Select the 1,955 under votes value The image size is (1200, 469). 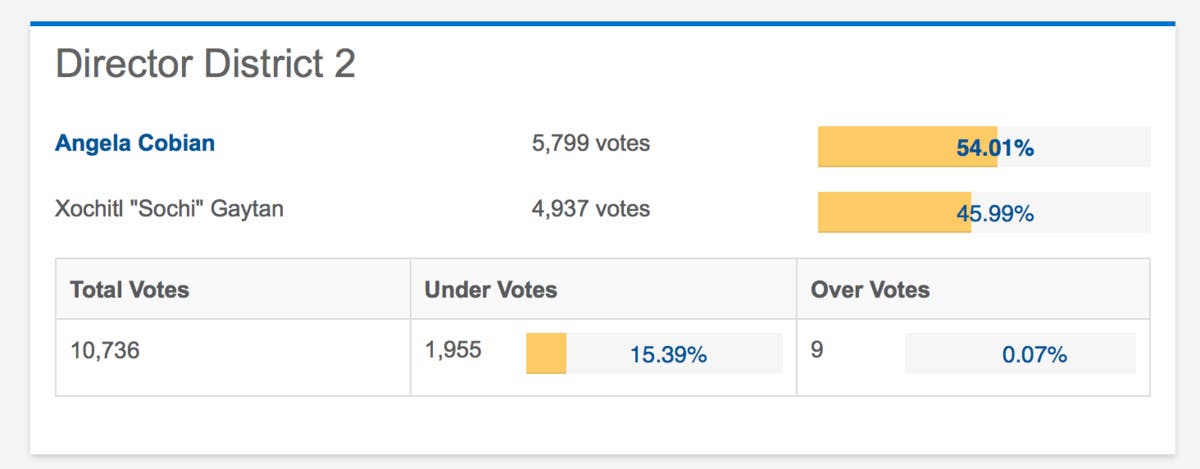click(x=453, y=350)
